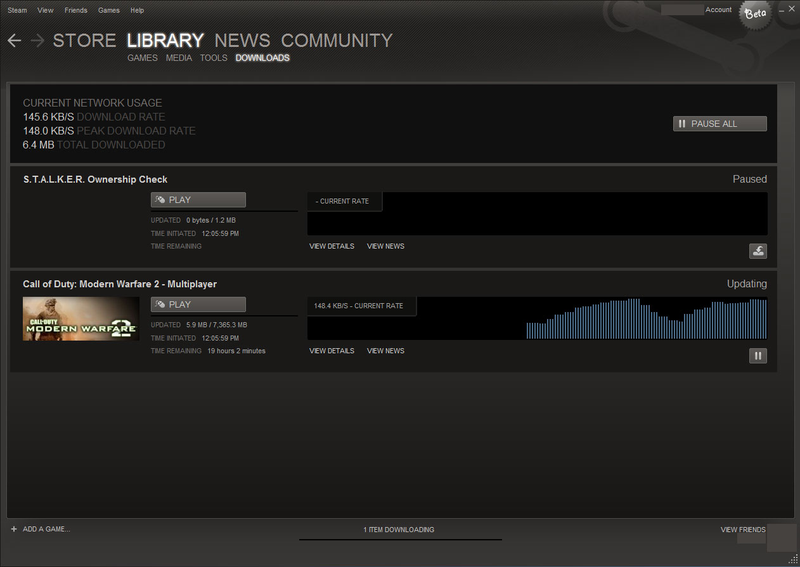Screen dimensions: 800x567
Task: Open VIEW FRIENDS list
Action: click(x=743, y=530)
